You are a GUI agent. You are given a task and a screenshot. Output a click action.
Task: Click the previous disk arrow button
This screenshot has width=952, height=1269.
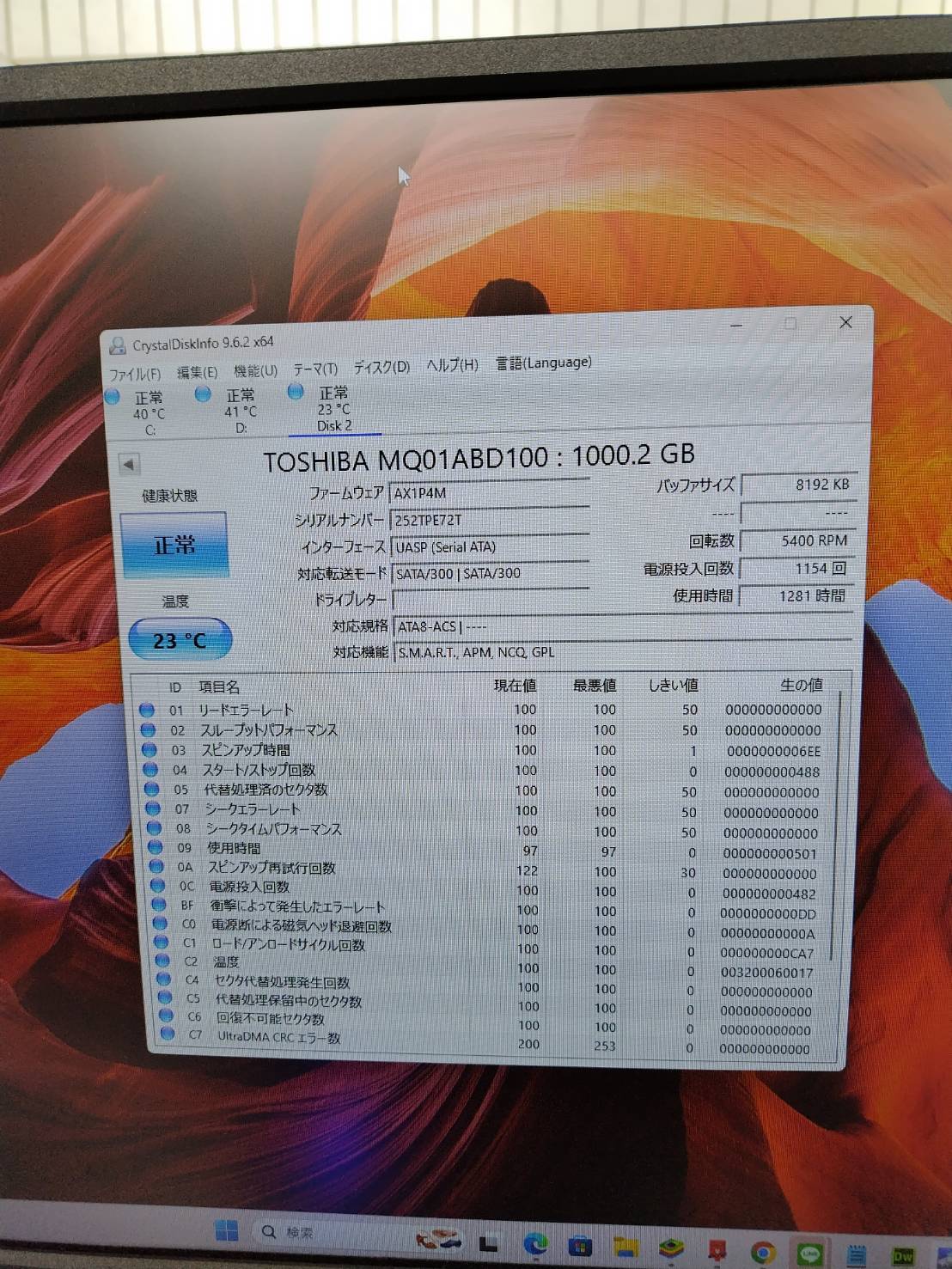click(x=129, y=465)
